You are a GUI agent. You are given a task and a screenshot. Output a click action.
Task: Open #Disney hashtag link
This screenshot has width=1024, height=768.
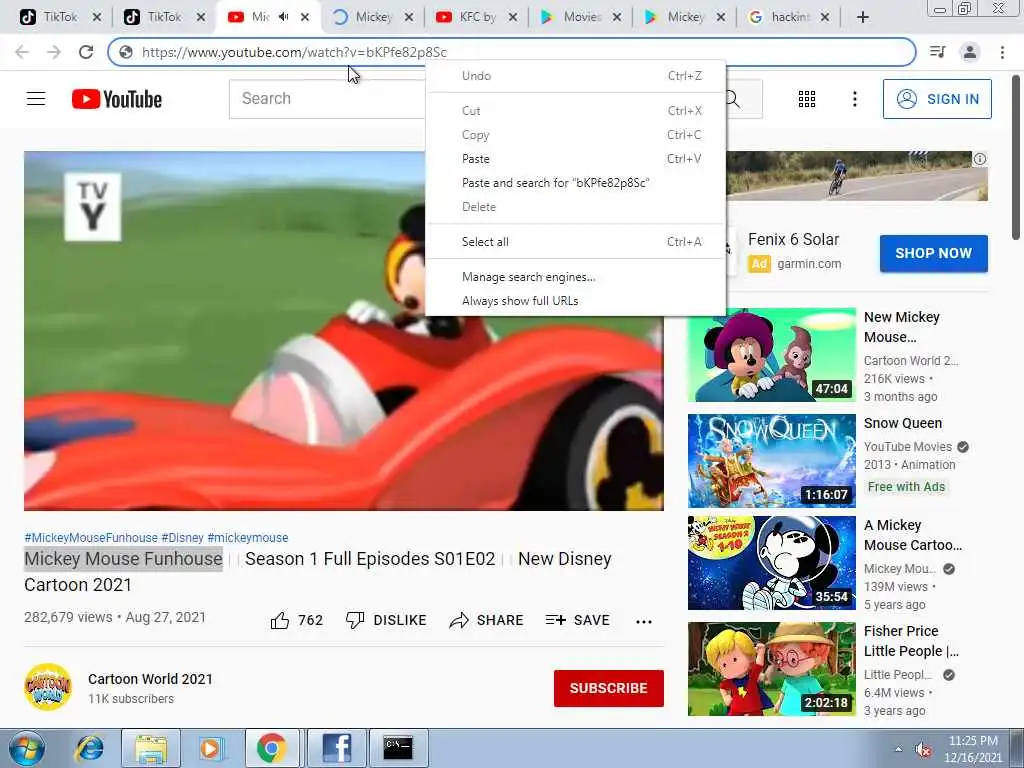tap(182, 537)
